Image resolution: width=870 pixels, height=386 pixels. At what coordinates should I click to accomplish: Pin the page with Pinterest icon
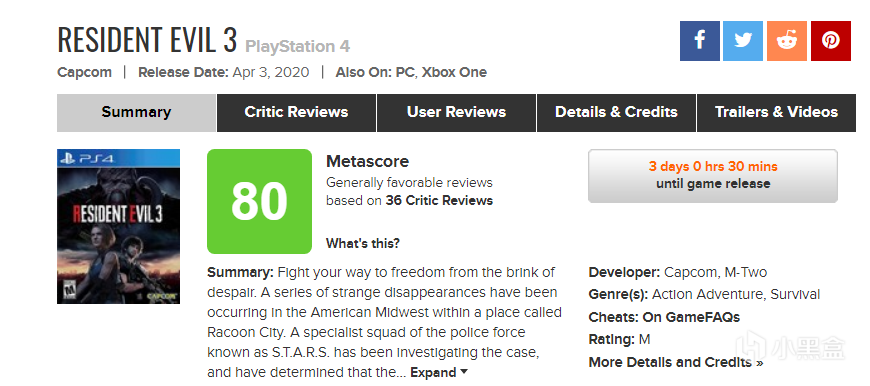(x=831, y=41)
